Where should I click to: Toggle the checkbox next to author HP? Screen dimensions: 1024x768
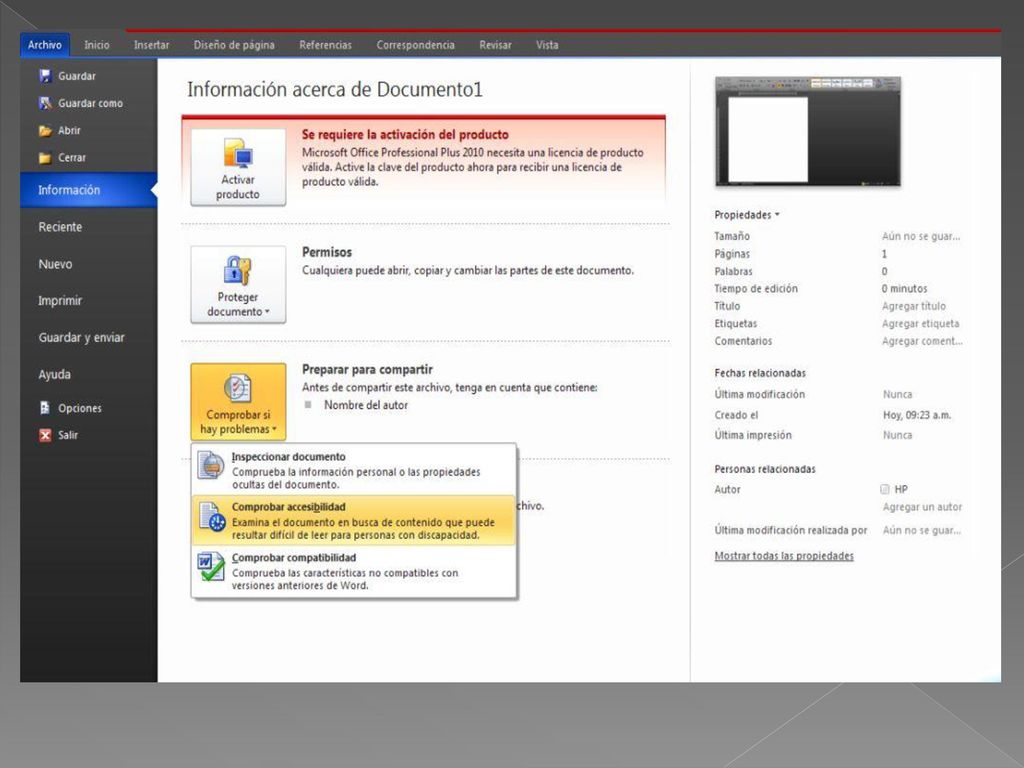click(885, 489)
